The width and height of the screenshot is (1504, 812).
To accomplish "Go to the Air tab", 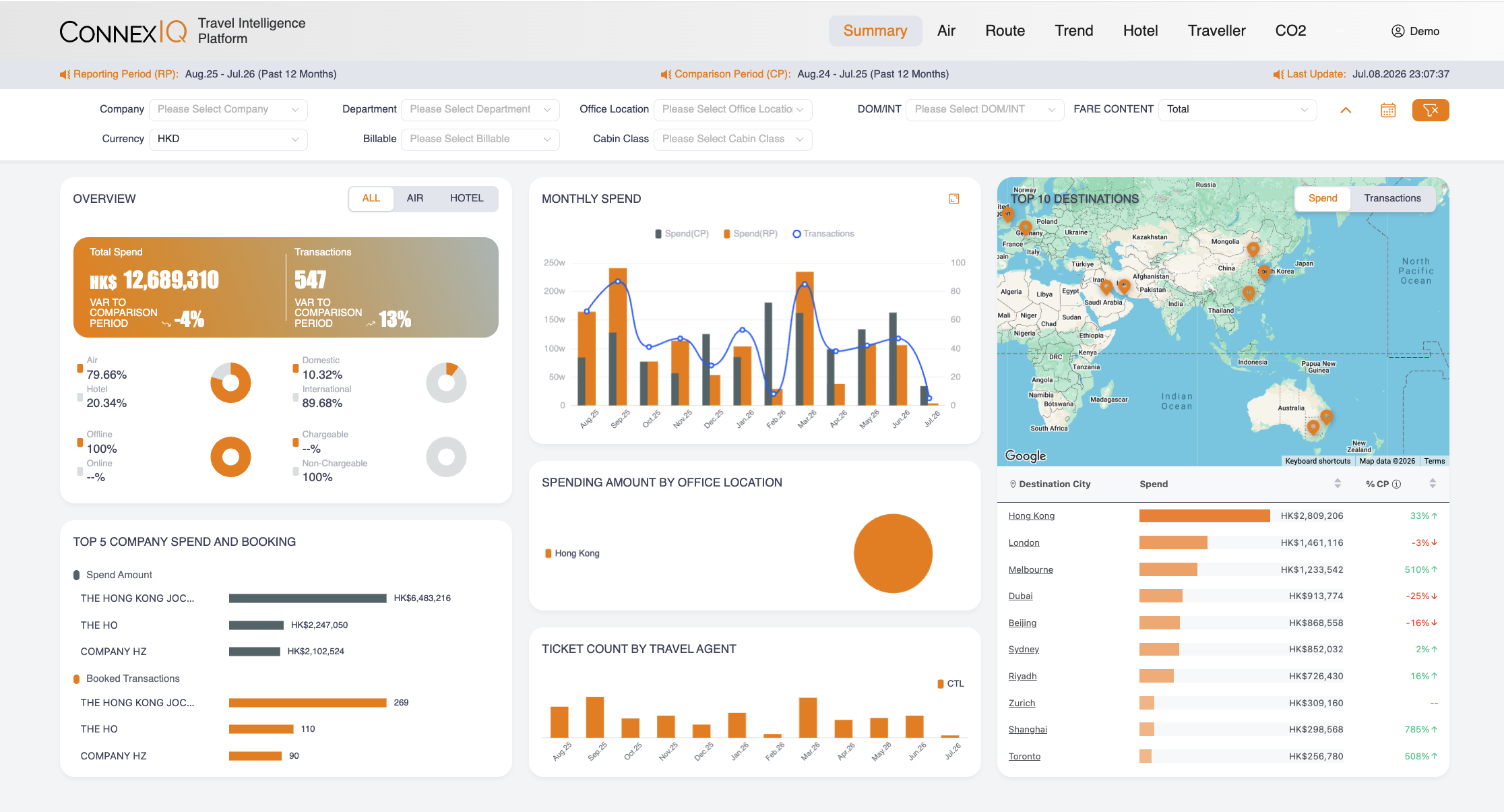I will point(946,31).
